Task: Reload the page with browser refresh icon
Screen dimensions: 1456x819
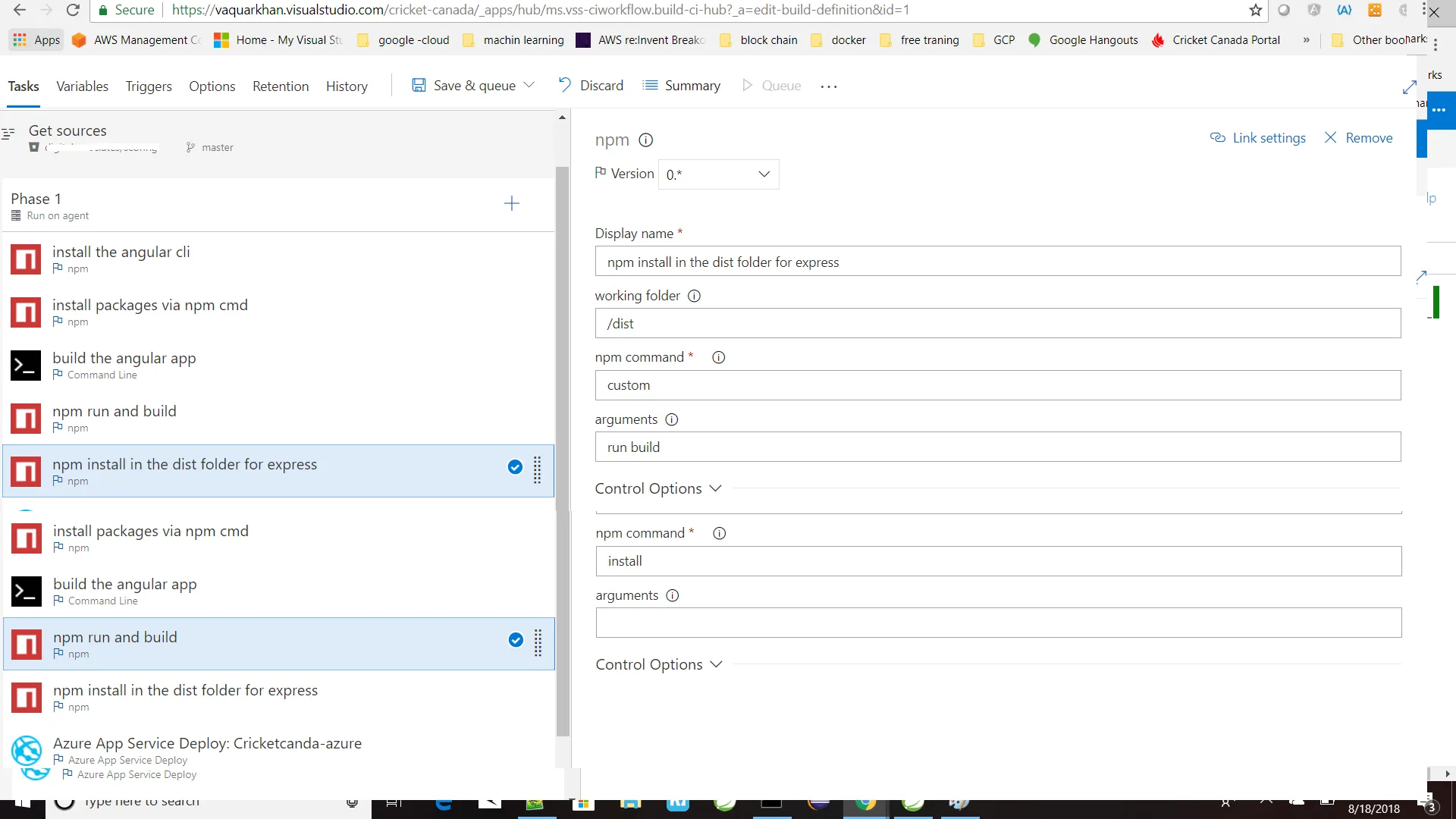Action: [x=73, y=10]
